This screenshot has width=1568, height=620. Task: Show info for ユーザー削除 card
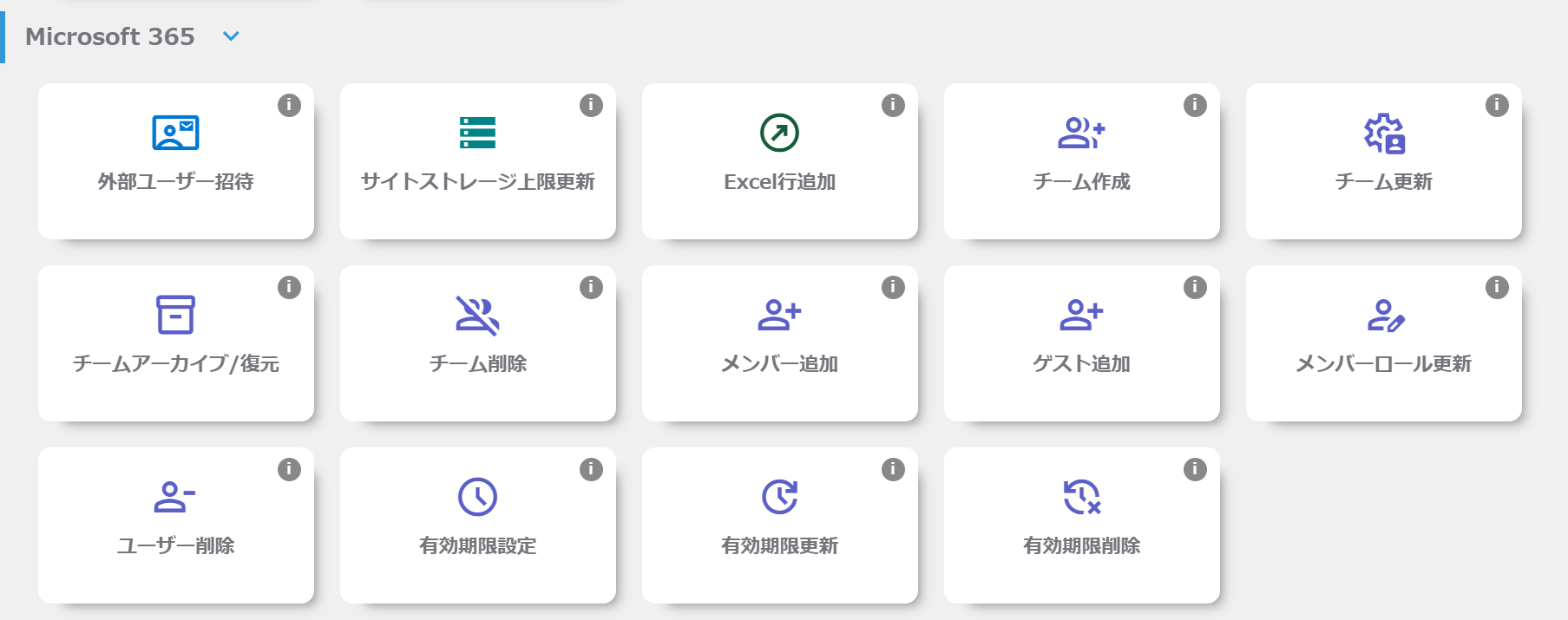[289, 469]
